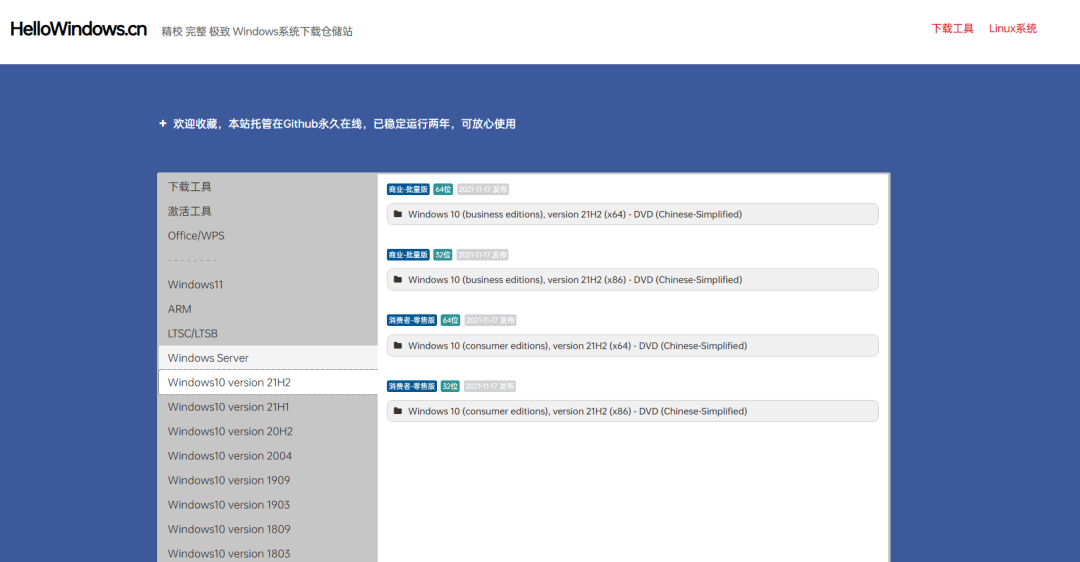
Task: Expand business editions 21H2 x86 entry
Action: pos(632,280)
